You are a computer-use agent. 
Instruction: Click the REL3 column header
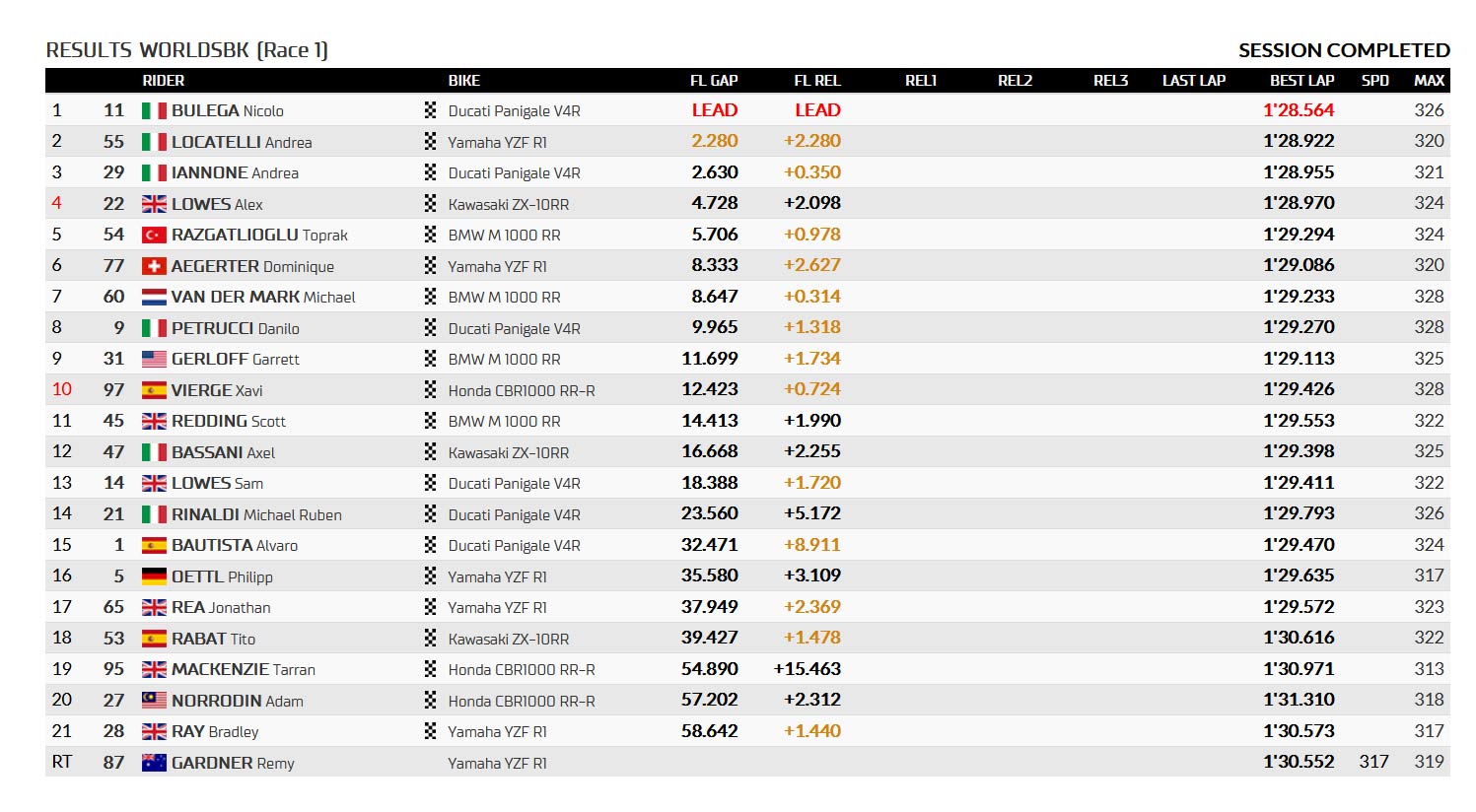[1110, 81]
